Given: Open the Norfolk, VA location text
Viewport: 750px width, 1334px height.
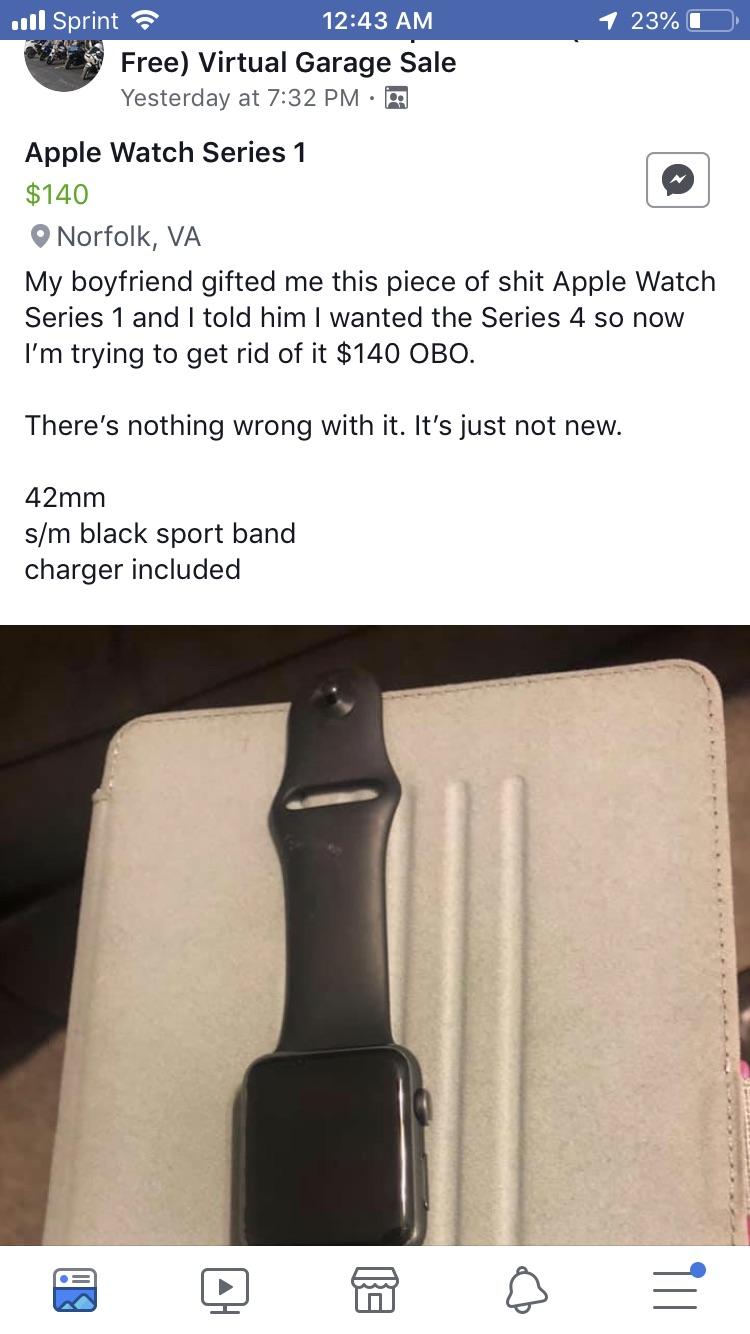Looking at the screenshot, I should (x=129, y=237).
